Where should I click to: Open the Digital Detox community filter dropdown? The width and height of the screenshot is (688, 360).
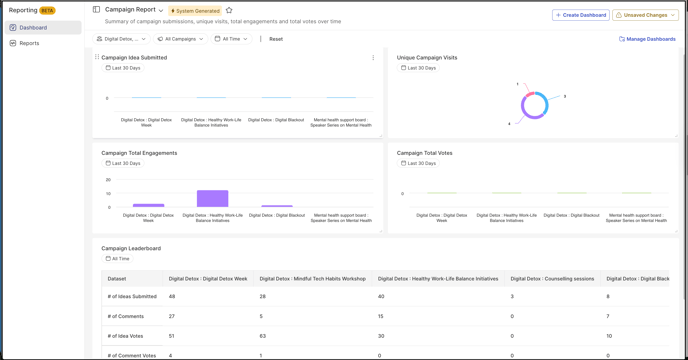coord(122,39)
